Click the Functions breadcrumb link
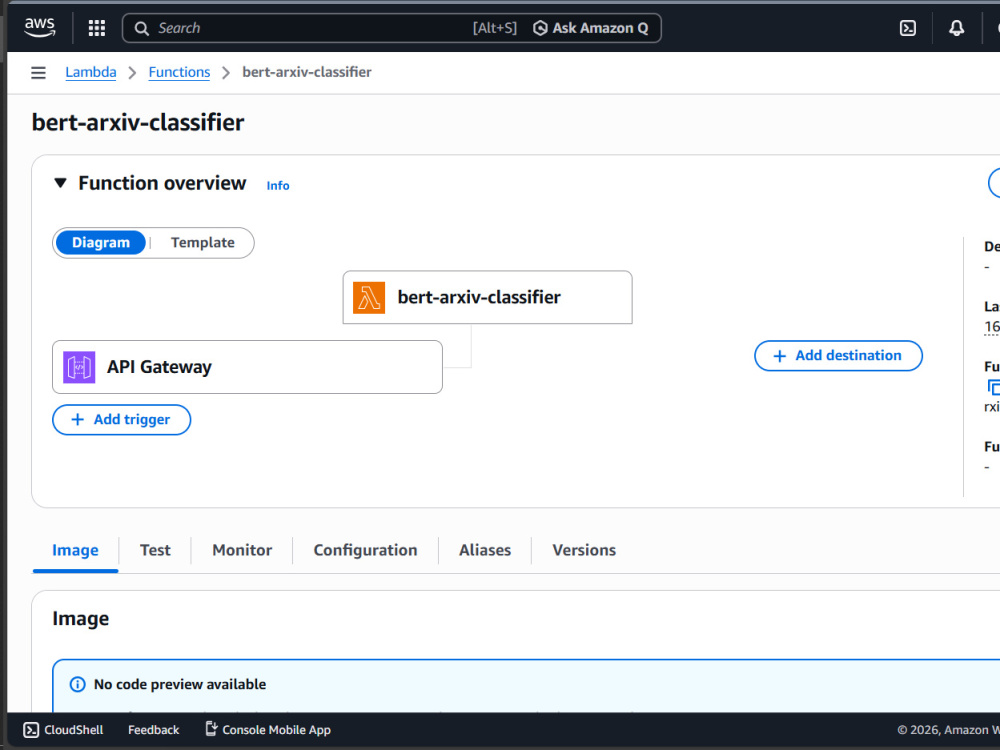 coord(179,72)
